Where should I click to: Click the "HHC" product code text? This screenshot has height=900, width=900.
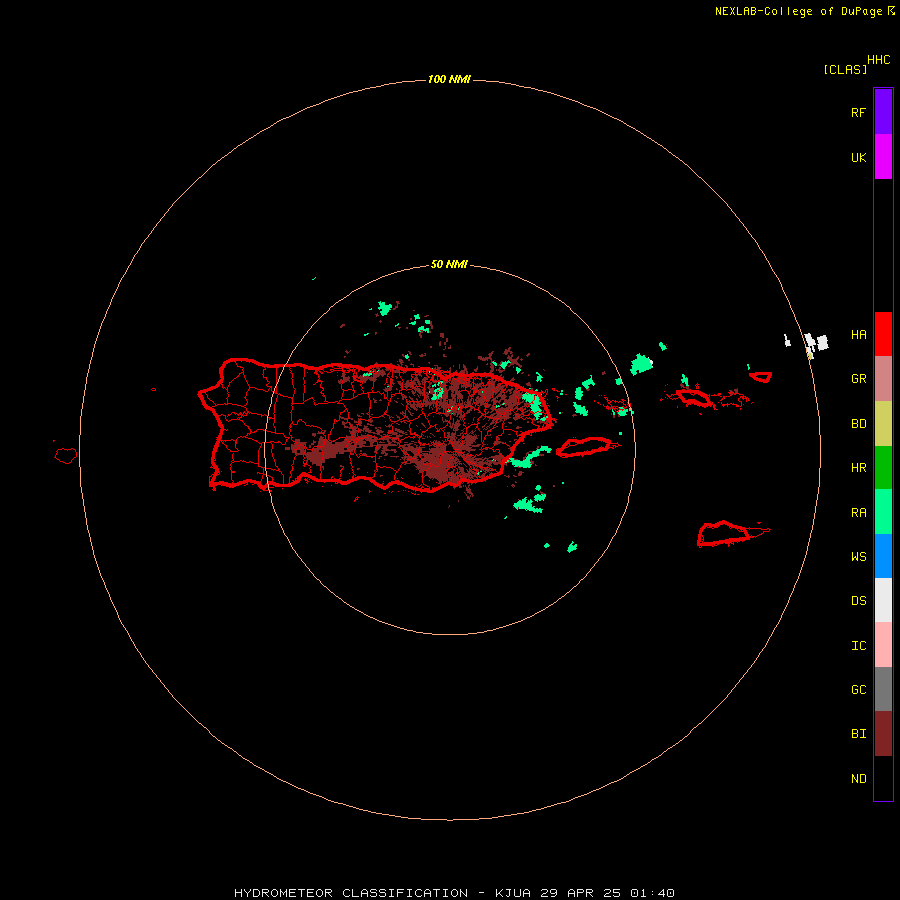point(878,60)
